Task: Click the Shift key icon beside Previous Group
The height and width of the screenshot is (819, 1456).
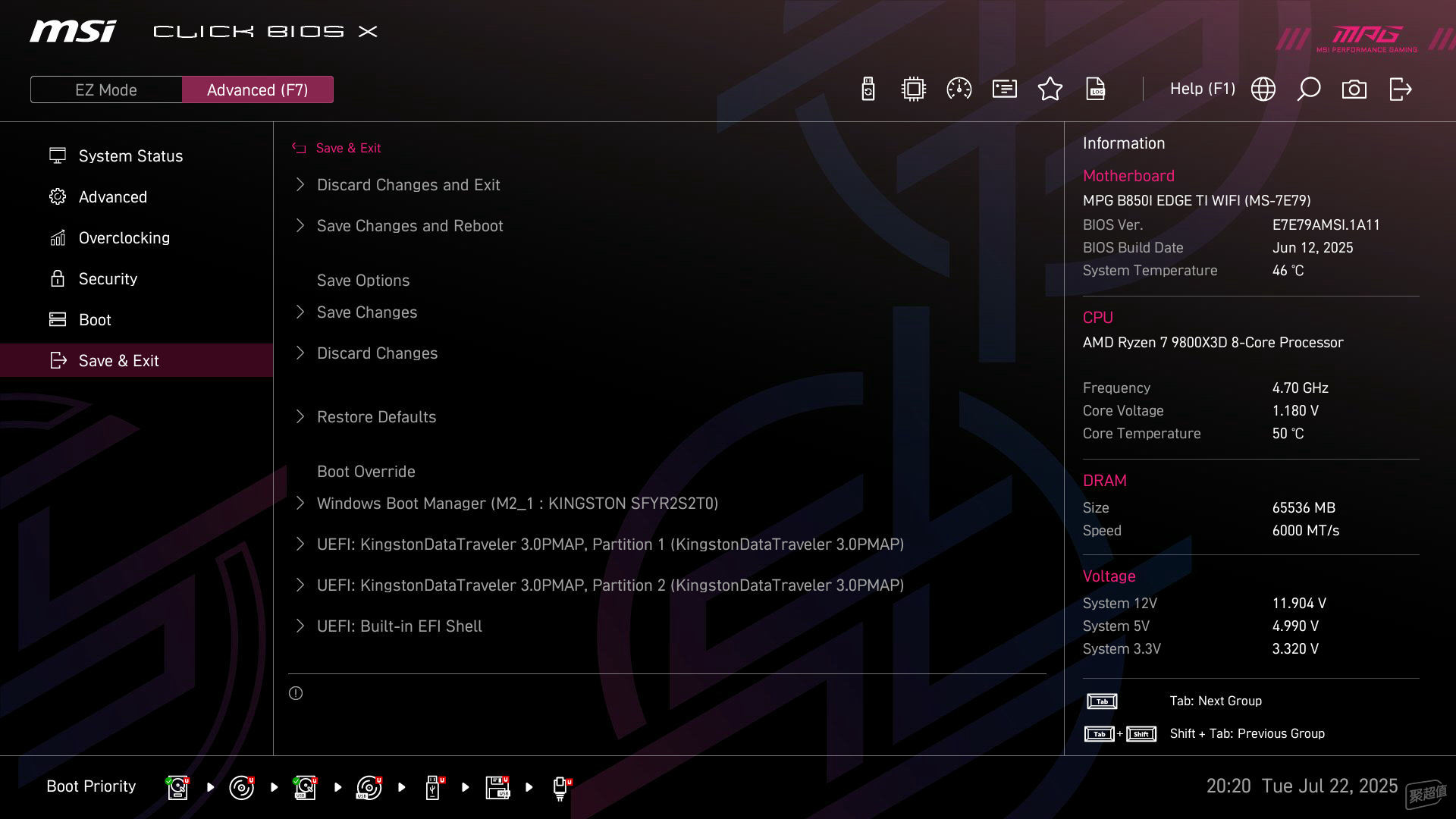Action: coord(1141,734)
